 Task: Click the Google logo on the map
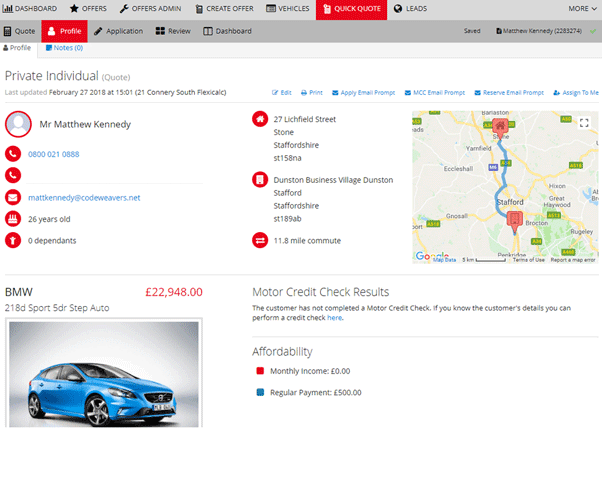[x=432, y=256]
